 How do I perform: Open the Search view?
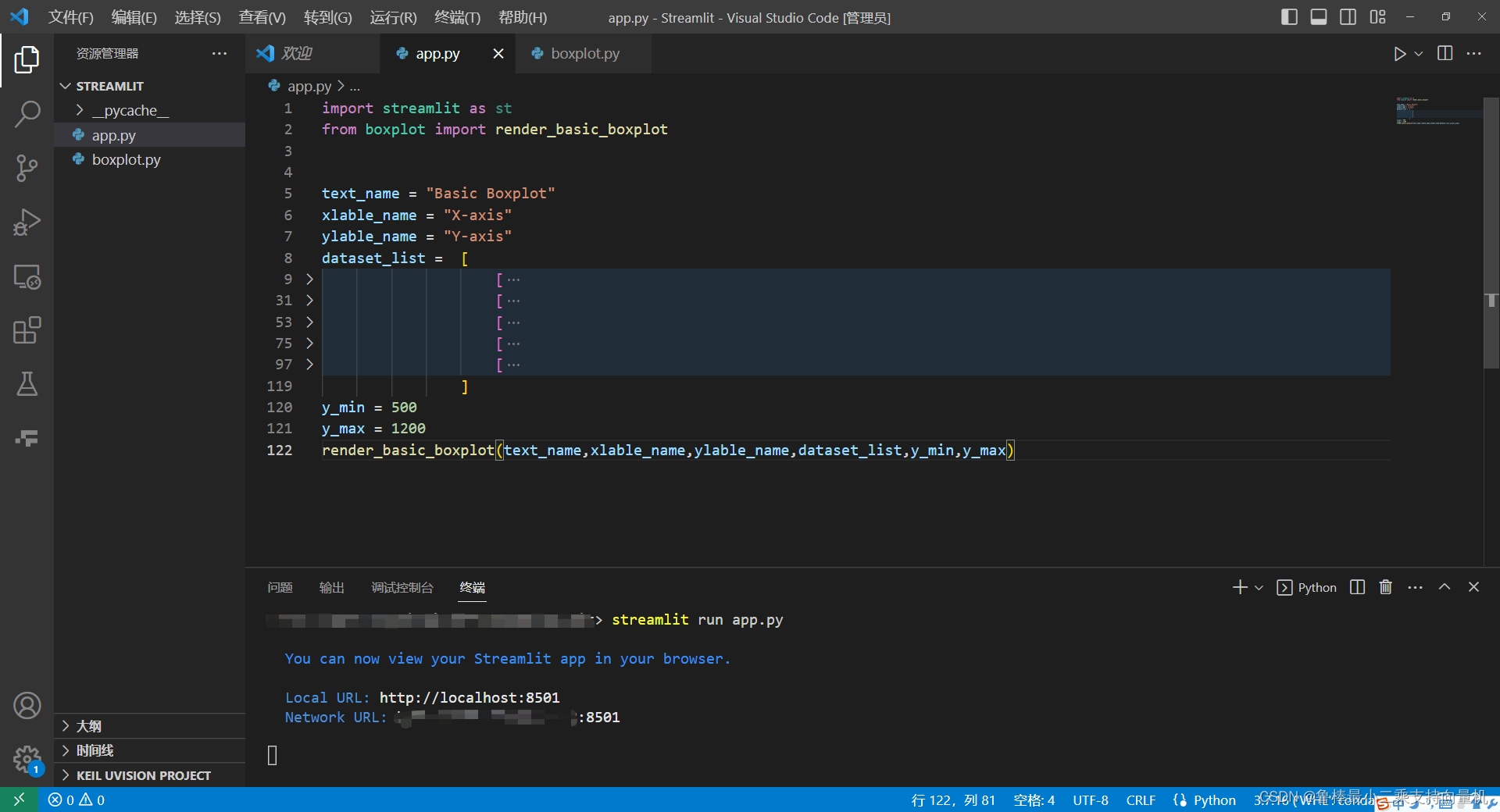coord(27,114)
